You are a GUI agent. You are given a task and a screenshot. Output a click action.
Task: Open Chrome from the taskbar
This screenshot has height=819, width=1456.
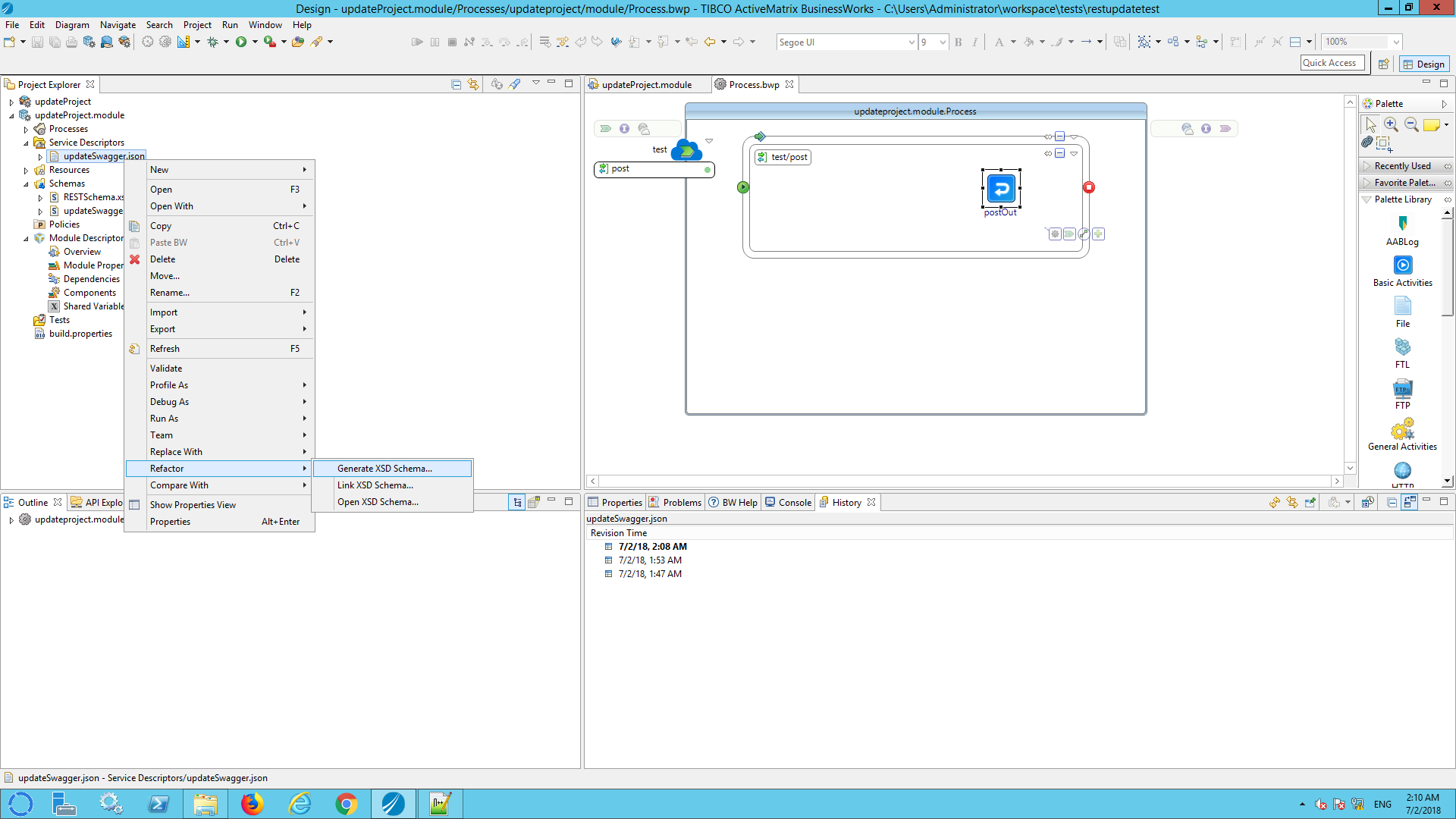coord(347,804)
